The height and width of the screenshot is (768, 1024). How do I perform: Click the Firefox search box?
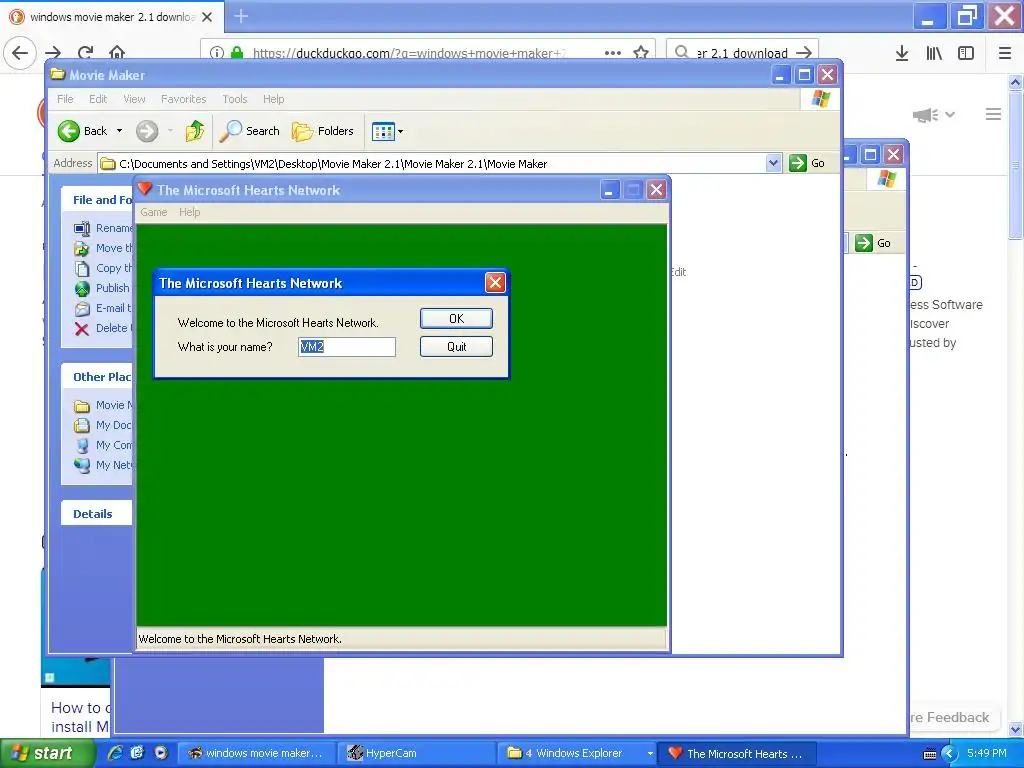coord(743,53)
